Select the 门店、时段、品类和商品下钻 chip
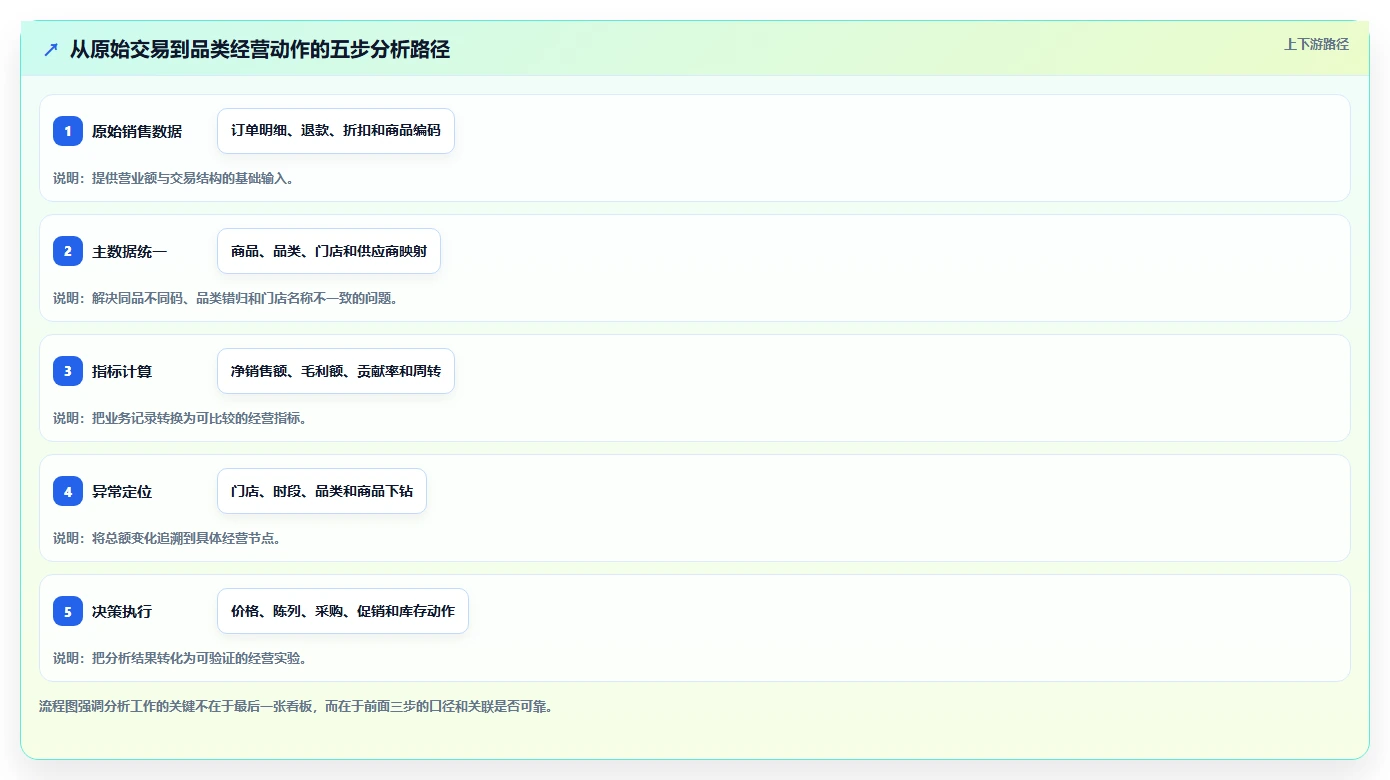 [x=322, y=491]
